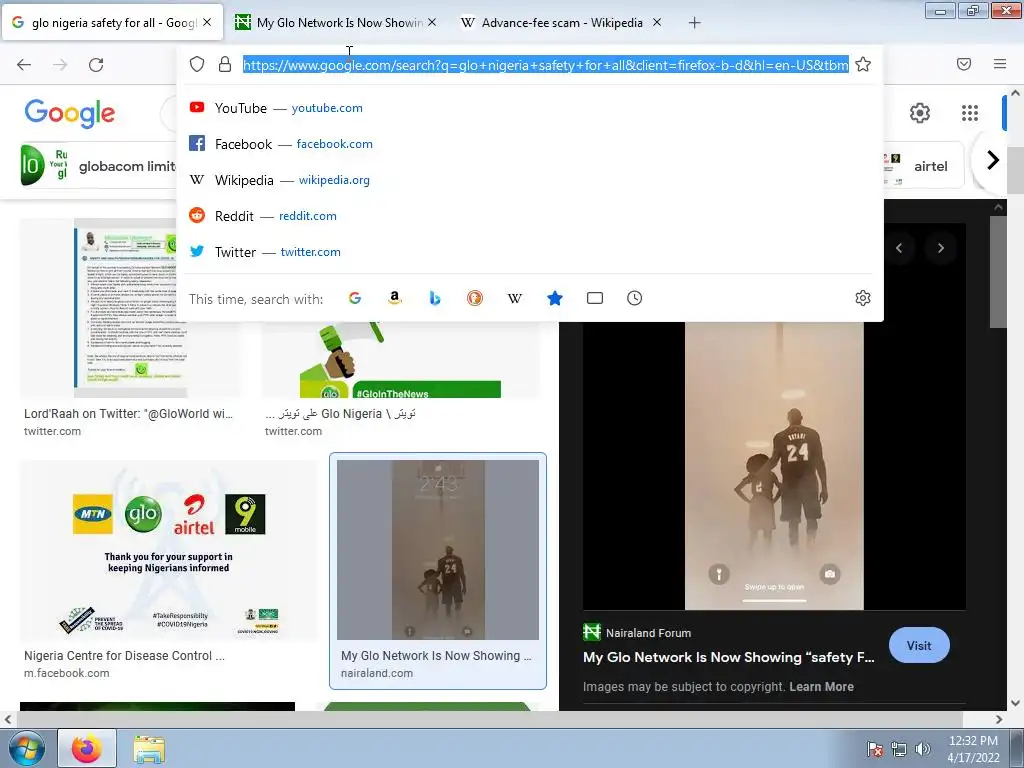Click the network tray icon

[899, 749]
